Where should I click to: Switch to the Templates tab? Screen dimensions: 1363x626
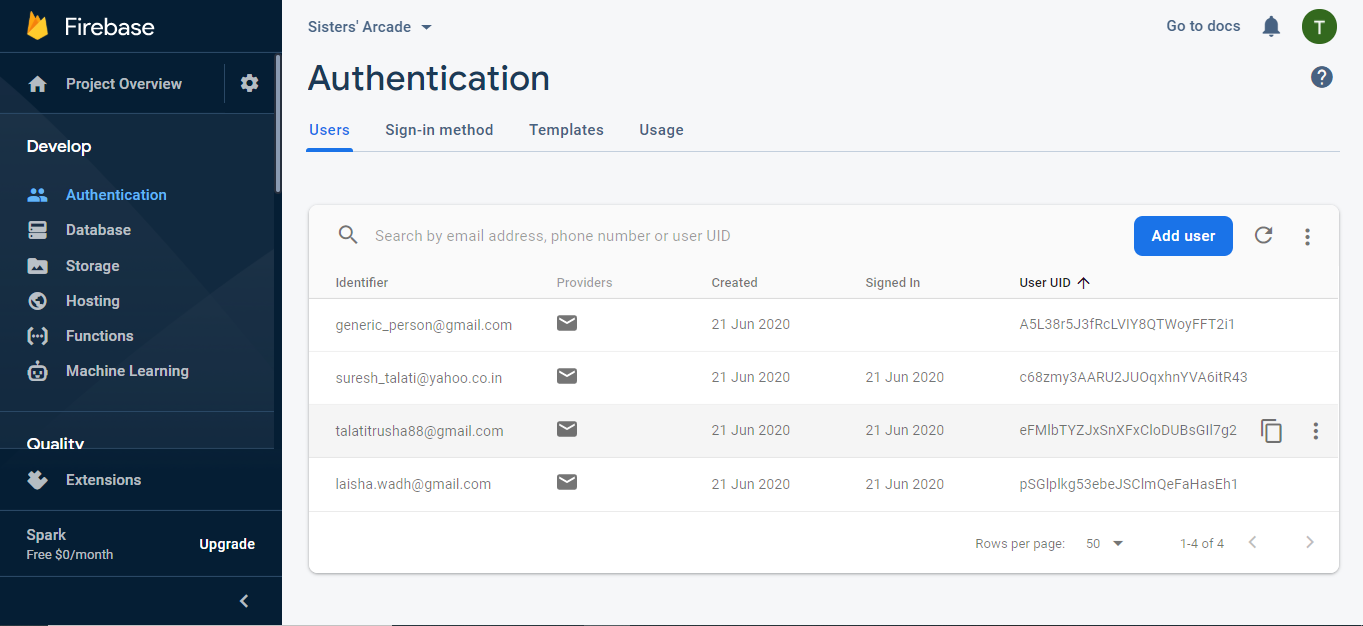point(566,130)
